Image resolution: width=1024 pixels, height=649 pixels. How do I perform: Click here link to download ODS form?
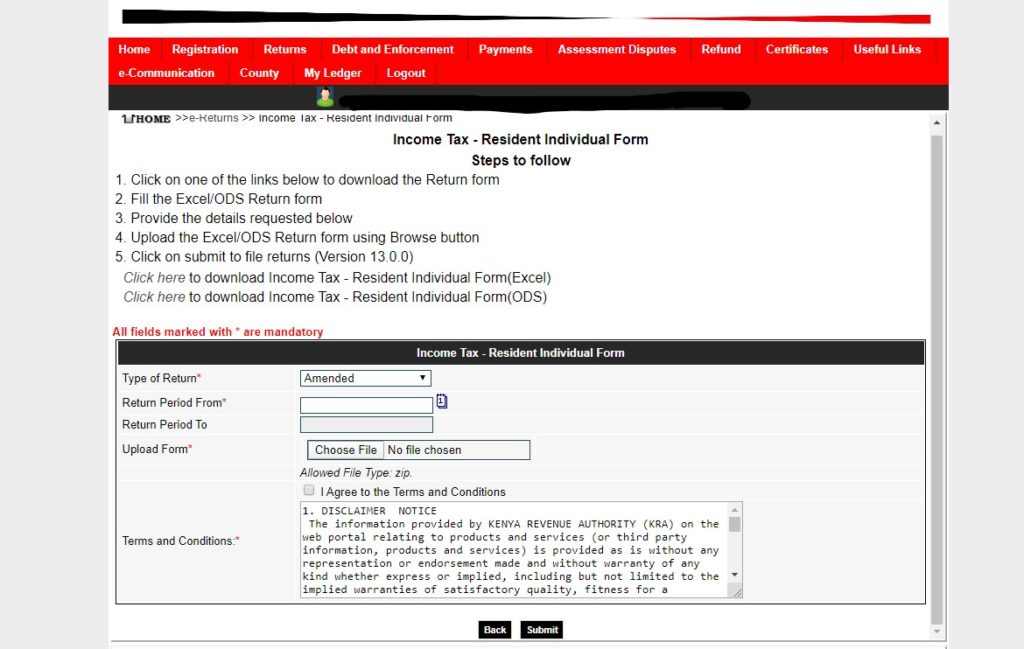pos(154,297)
